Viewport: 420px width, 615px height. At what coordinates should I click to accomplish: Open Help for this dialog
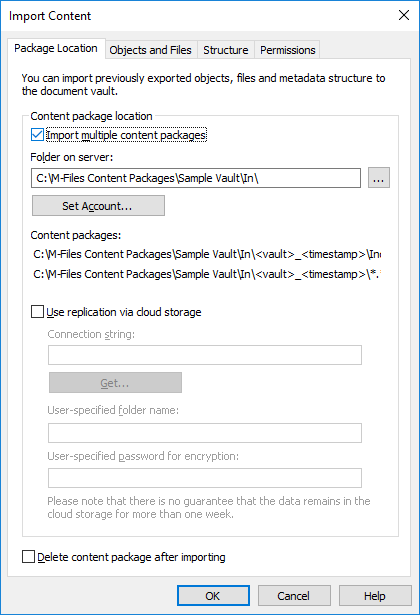(x=375, y=596)
